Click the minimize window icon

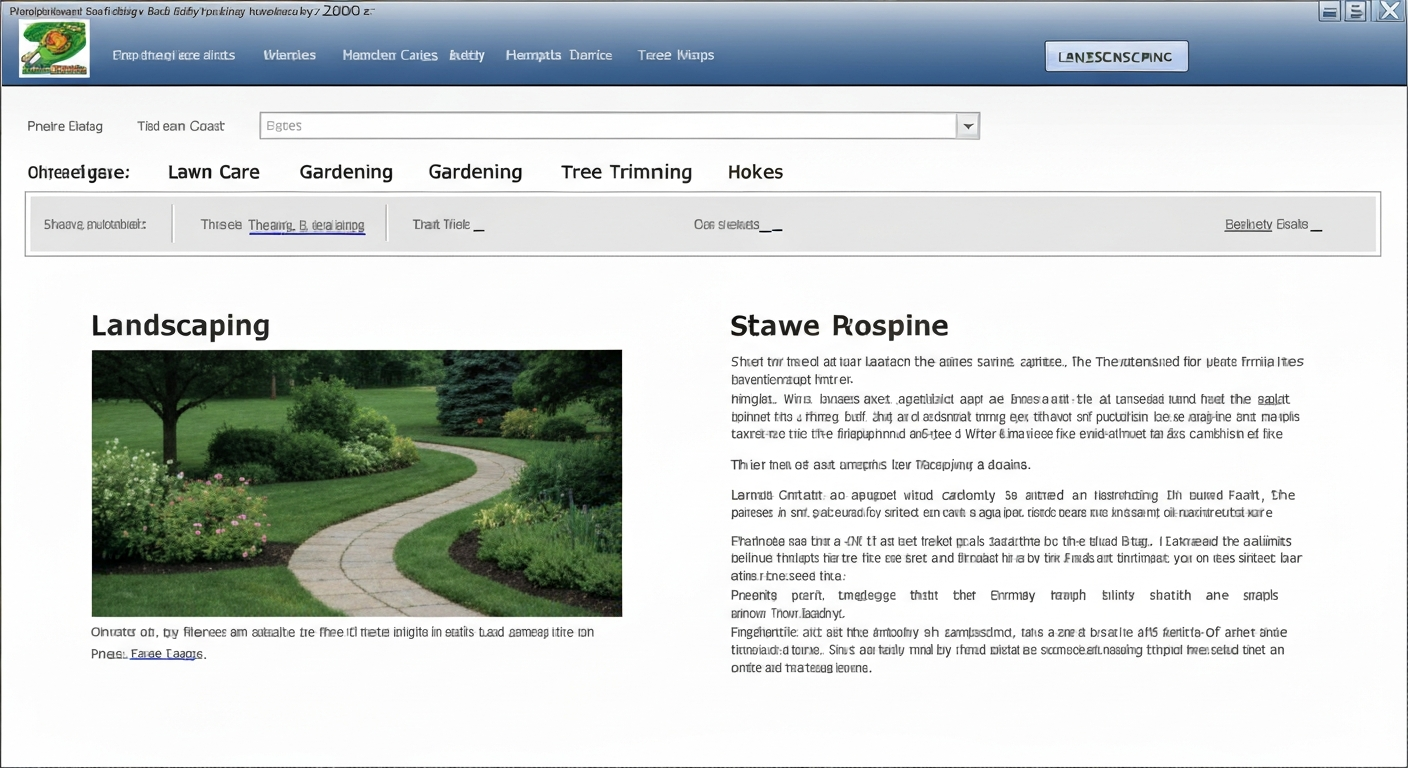point(1329,11)
